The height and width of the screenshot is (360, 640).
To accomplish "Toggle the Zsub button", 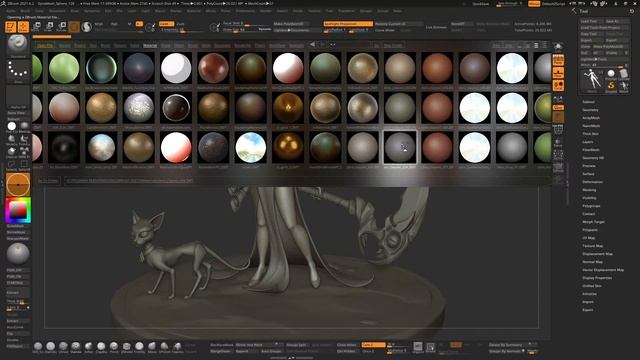I will 181,24.
